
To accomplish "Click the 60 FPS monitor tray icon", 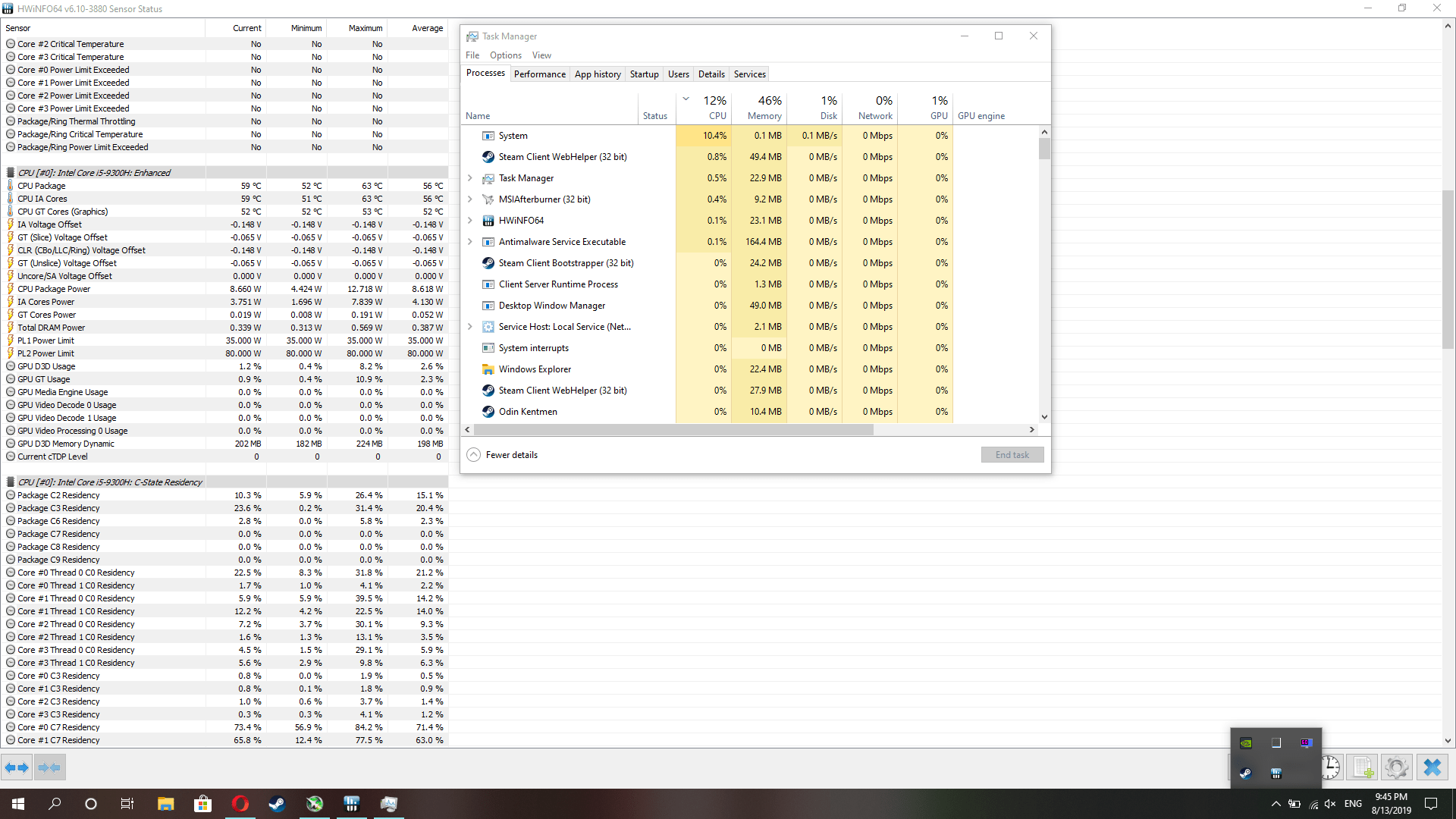I will (1306, 743).
